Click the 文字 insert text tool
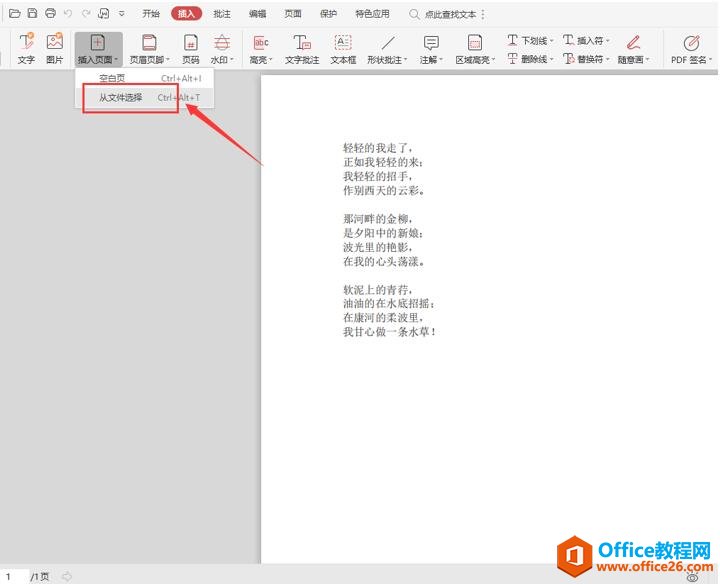Image resolution: width=720 pixels, height=584 pixels. [x=26, y=49]
